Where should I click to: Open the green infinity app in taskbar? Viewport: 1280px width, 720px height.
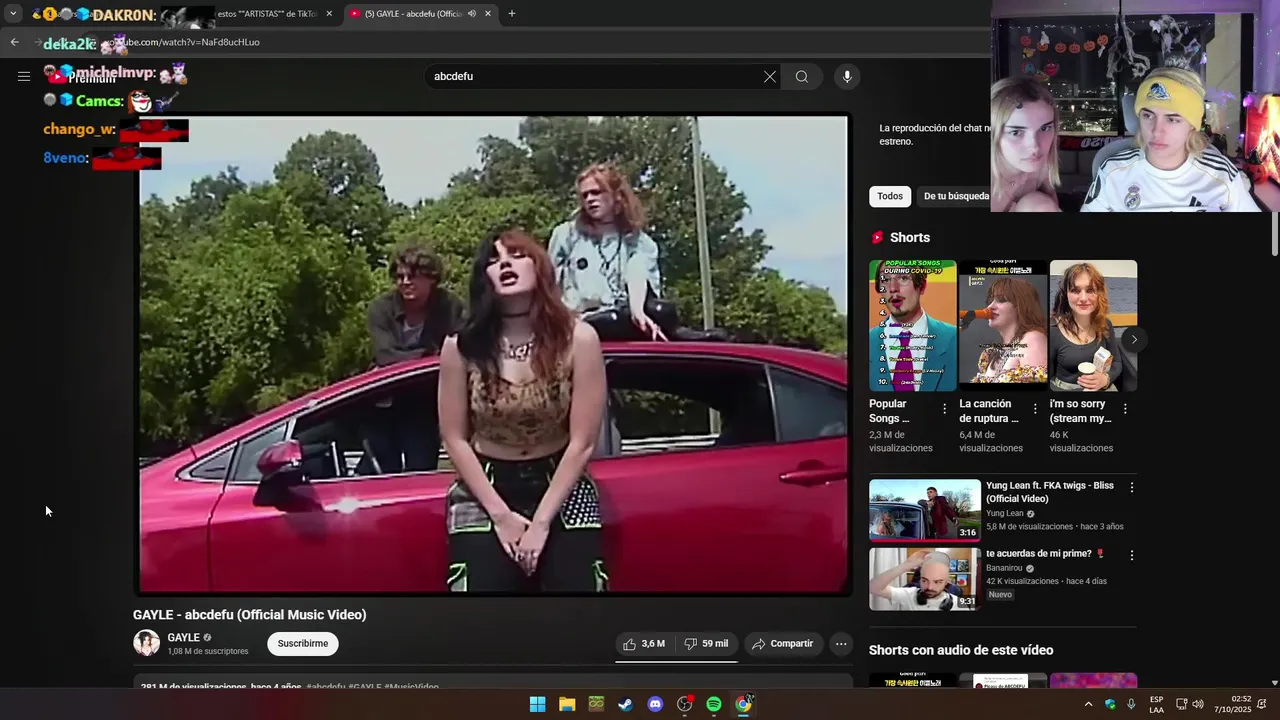coord(596,704)
